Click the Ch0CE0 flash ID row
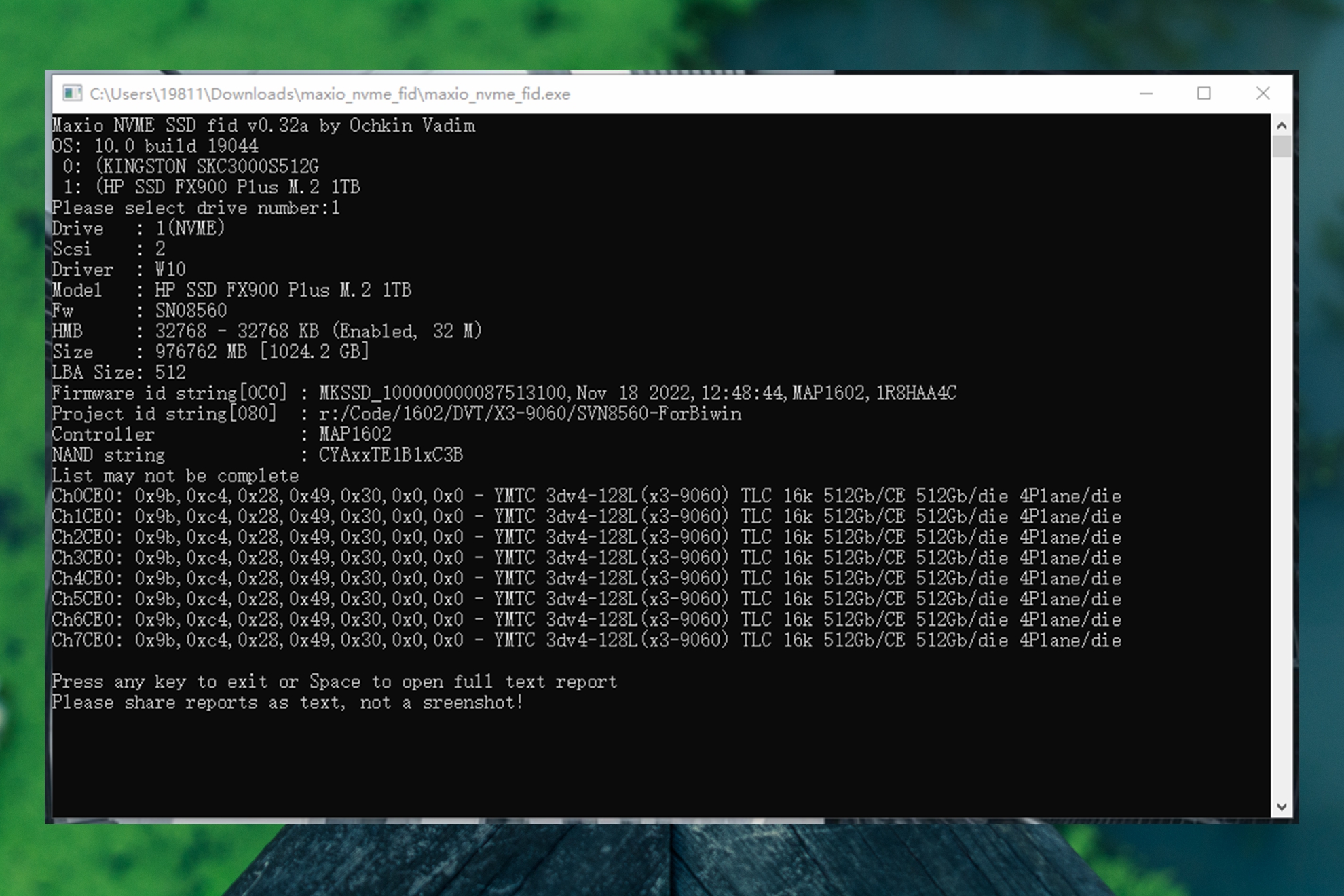The width and height of the screenshot is (1344, 896). (586, 496)
